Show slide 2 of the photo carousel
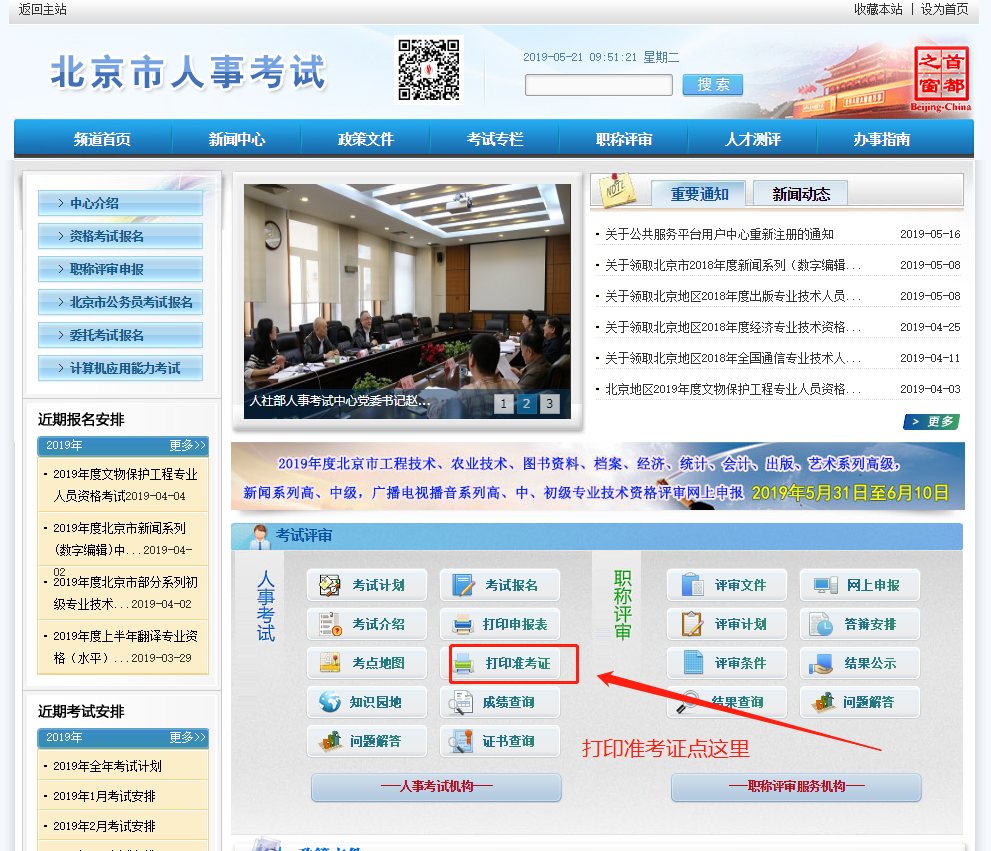Screen dimensions: 991x851 point(527,404)
